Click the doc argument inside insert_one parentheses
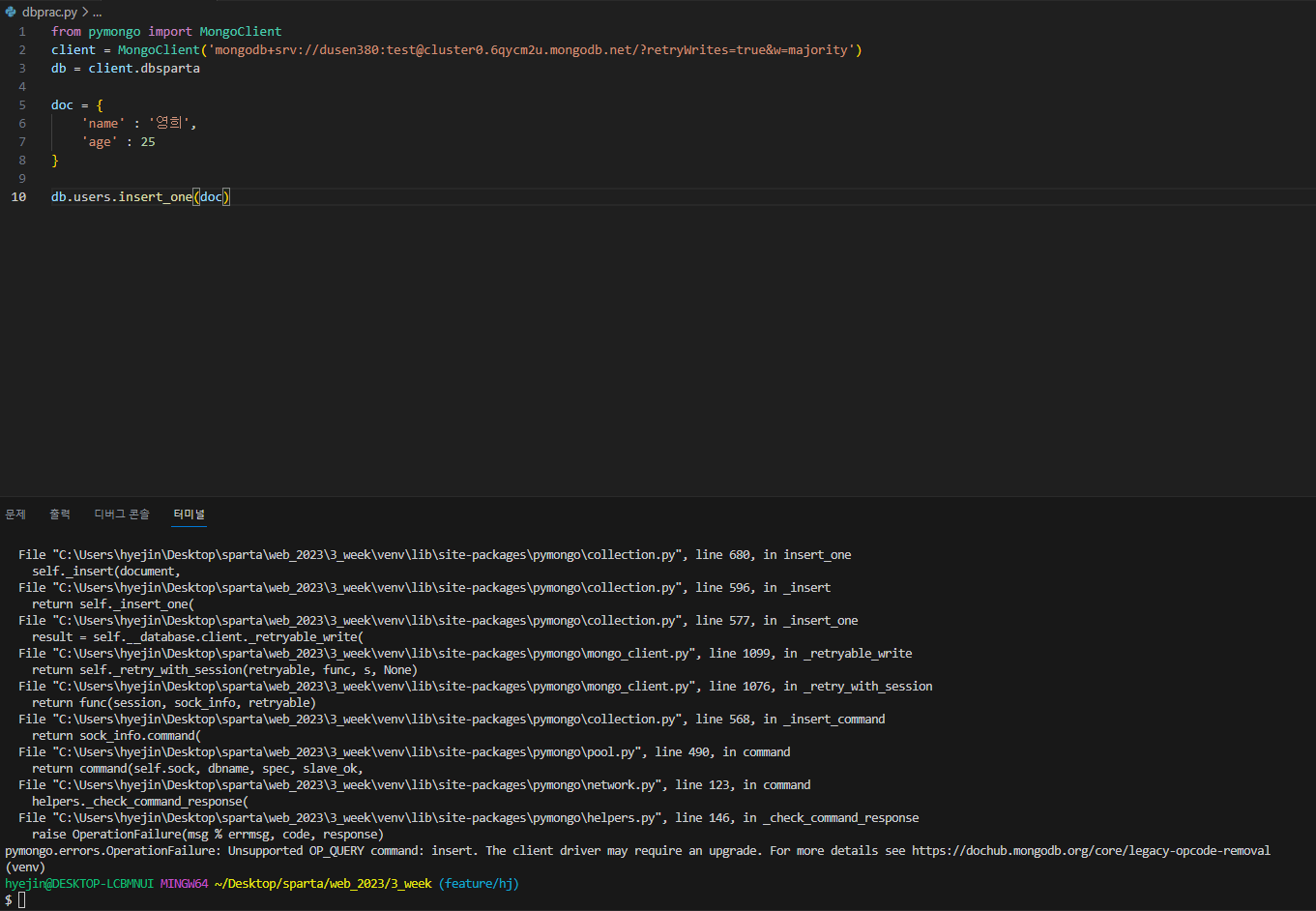The image size is (1316, 911). coord(211,197)
